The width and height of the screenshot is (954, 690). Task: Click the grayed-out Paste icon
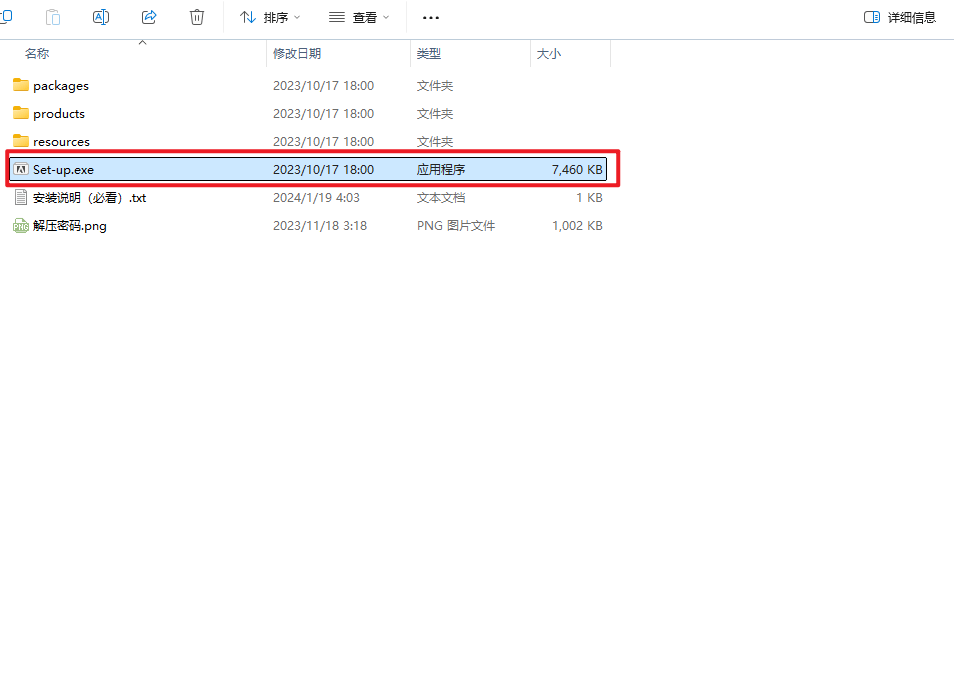coord(53,17)
